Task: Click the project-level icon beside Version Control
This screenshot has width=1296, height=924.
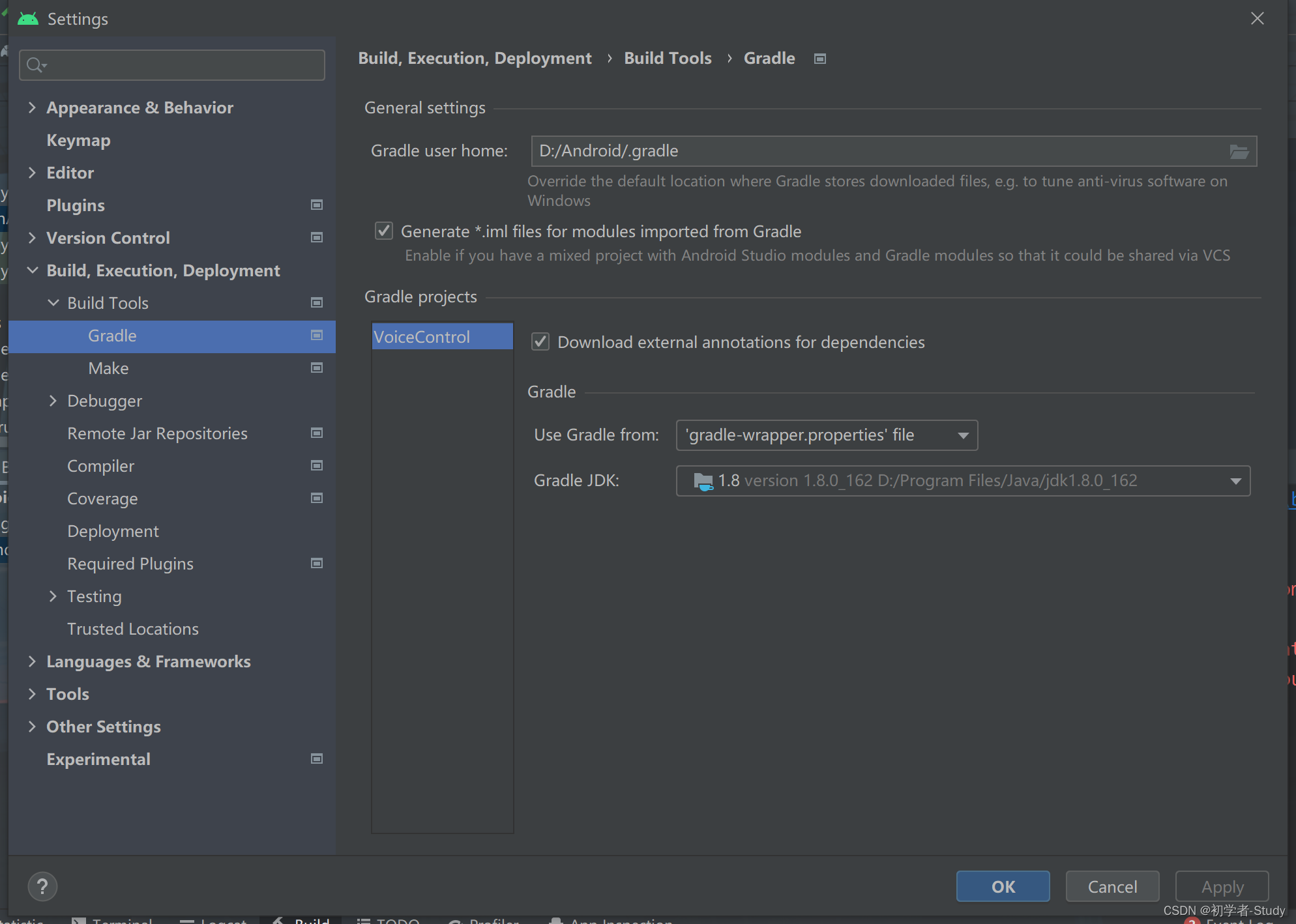Action: click(x=317, y=238)
